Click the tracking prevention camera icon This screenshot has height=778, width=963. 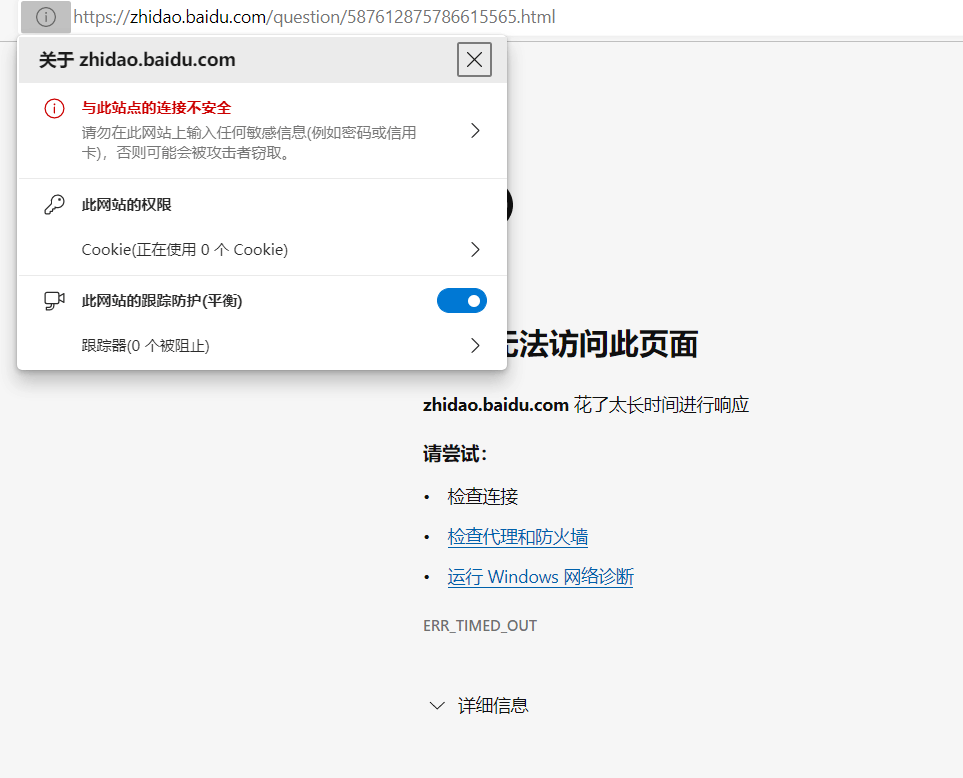54,301
